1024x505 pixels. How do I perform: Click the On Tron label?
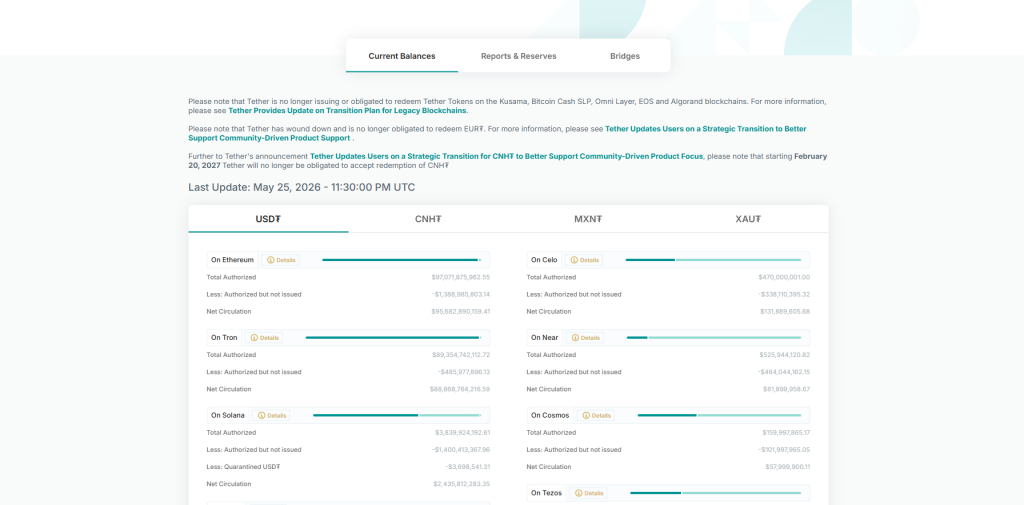tap(224, 338)
